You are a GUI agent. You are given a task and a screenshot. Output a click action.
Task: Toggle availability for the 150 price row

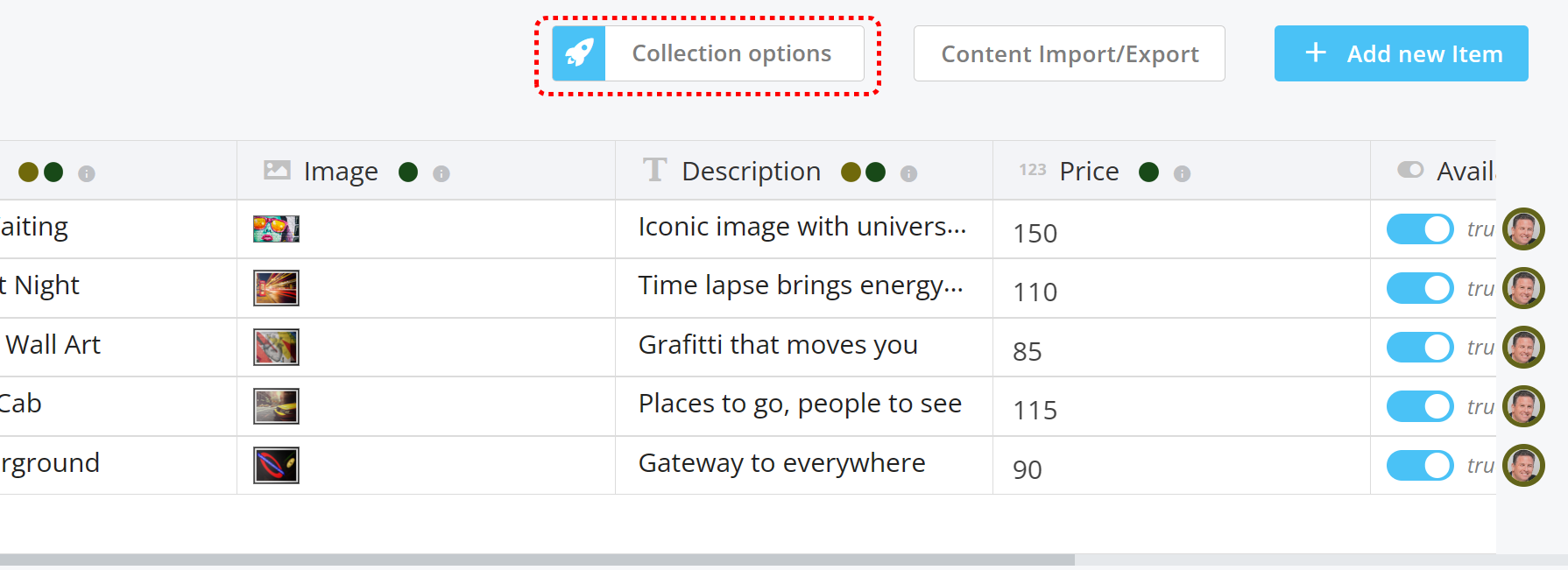pos(1419,229)
